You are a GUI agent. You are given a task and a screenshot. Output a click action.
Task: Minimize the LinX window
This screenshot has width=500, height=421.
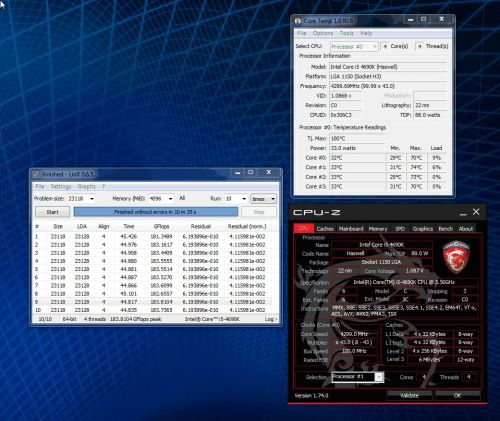coord(238,173)
